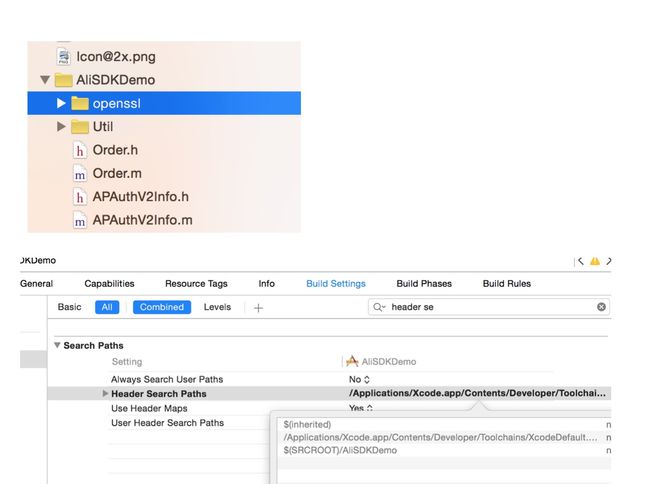Open Order.m in the navigator

117,173
